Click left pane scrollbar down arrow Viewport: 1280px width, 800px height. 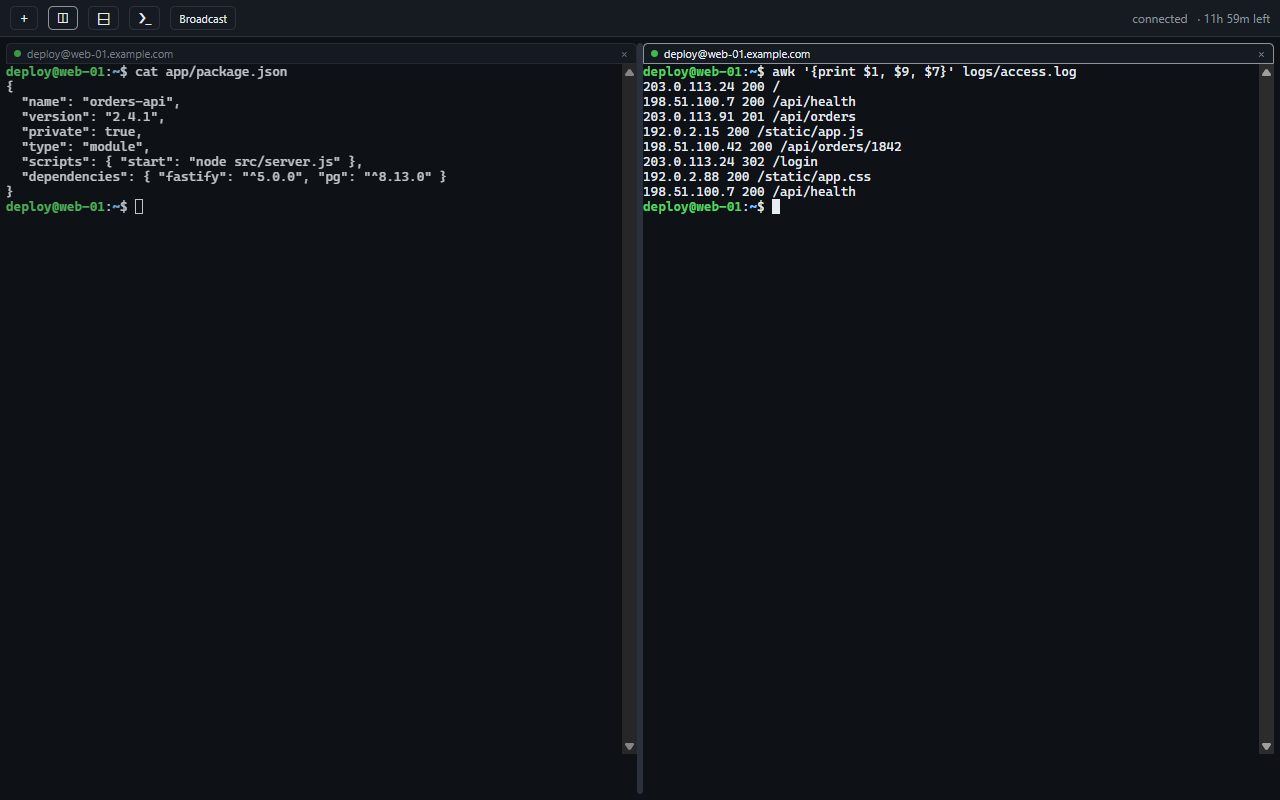tap(629, 747)
